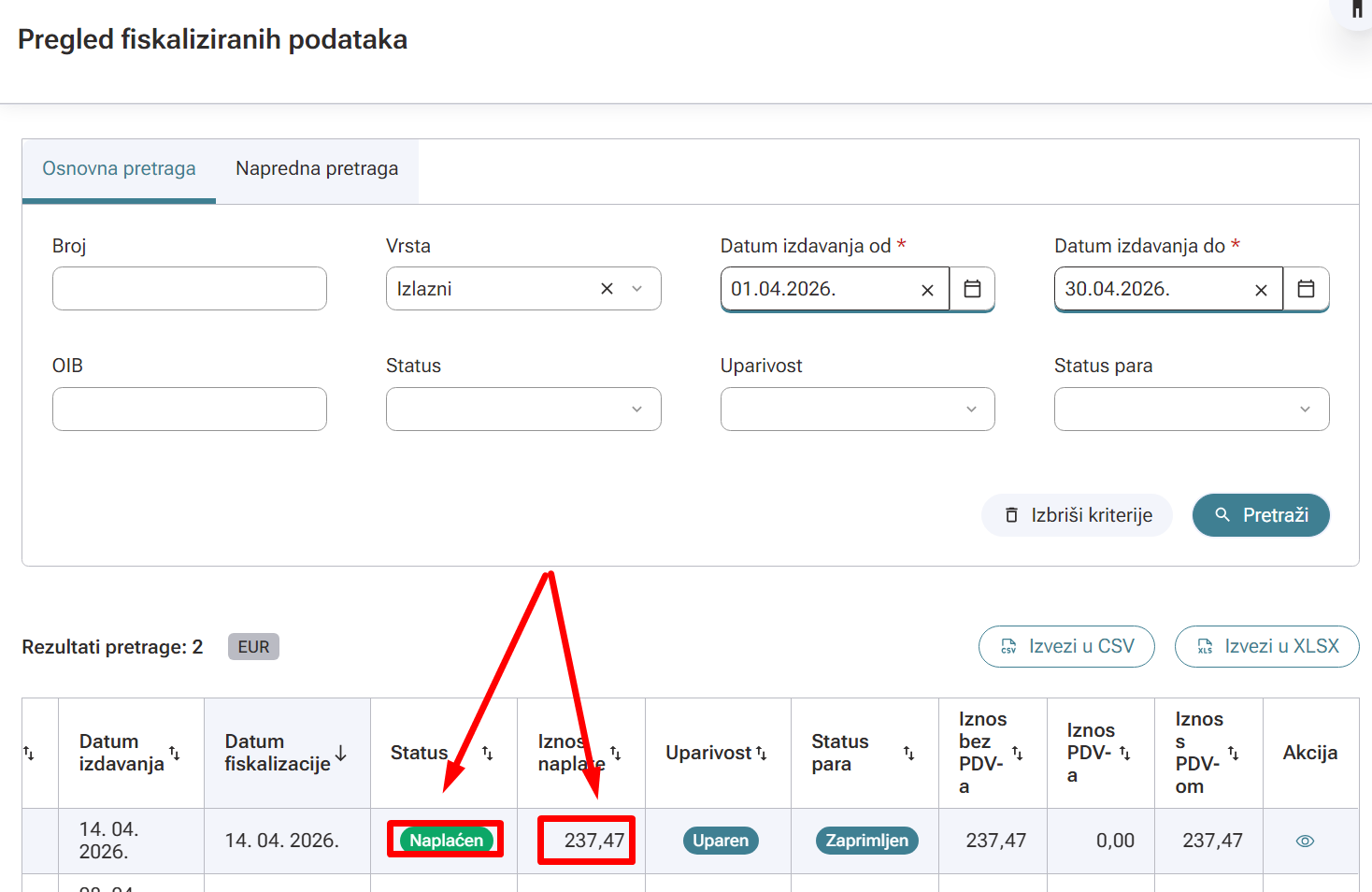Open the Status para filter dropdown

(1192, 409)
